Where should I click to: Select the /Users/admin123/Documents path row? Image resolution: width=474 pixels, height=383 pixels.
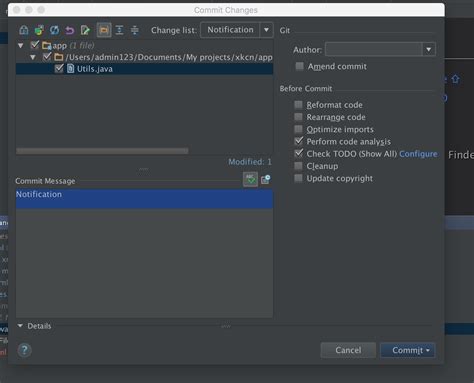(144, 57)
